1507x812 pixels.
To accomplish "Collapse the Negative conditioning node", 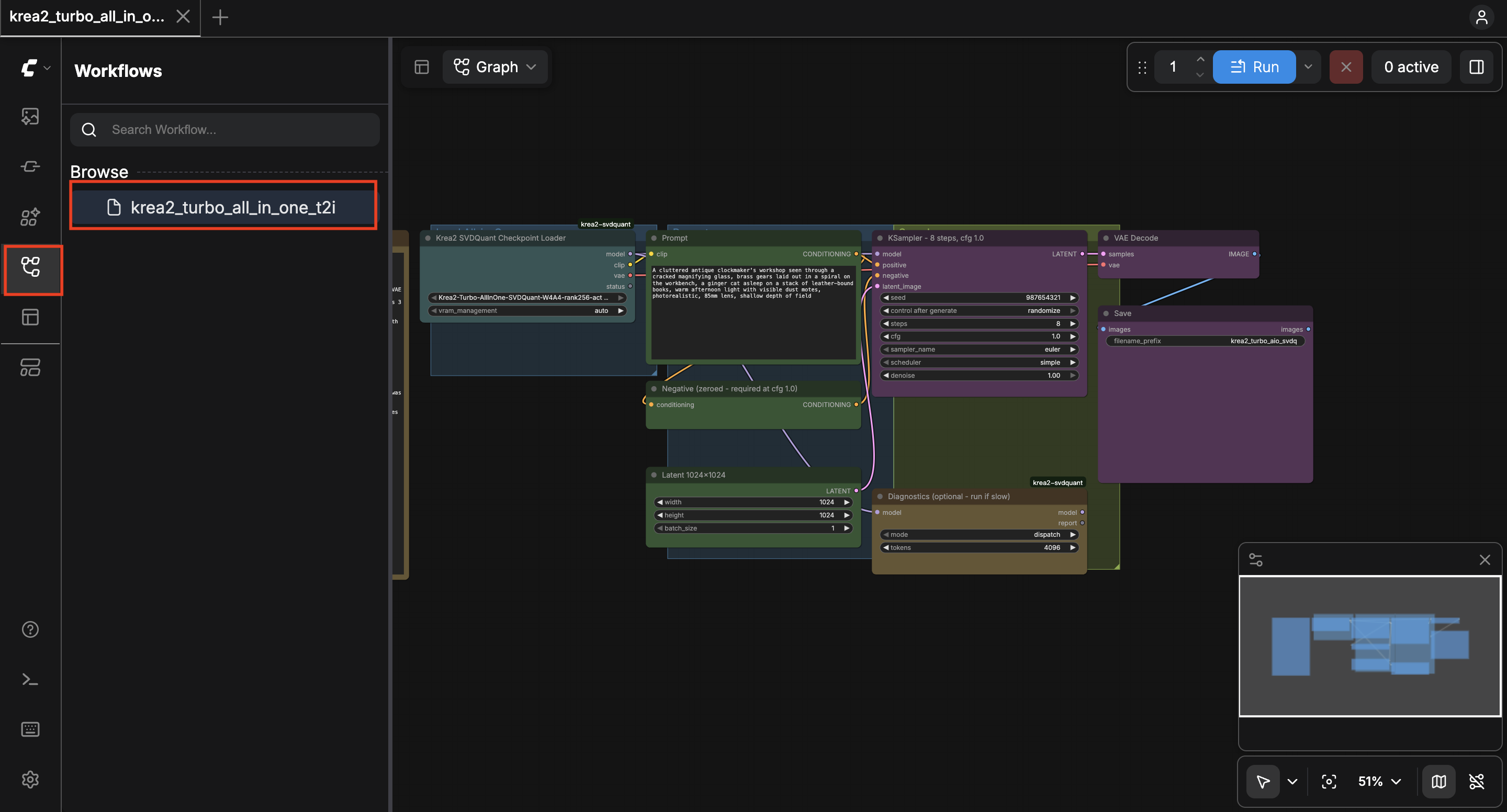I will (x=654, y=389).
